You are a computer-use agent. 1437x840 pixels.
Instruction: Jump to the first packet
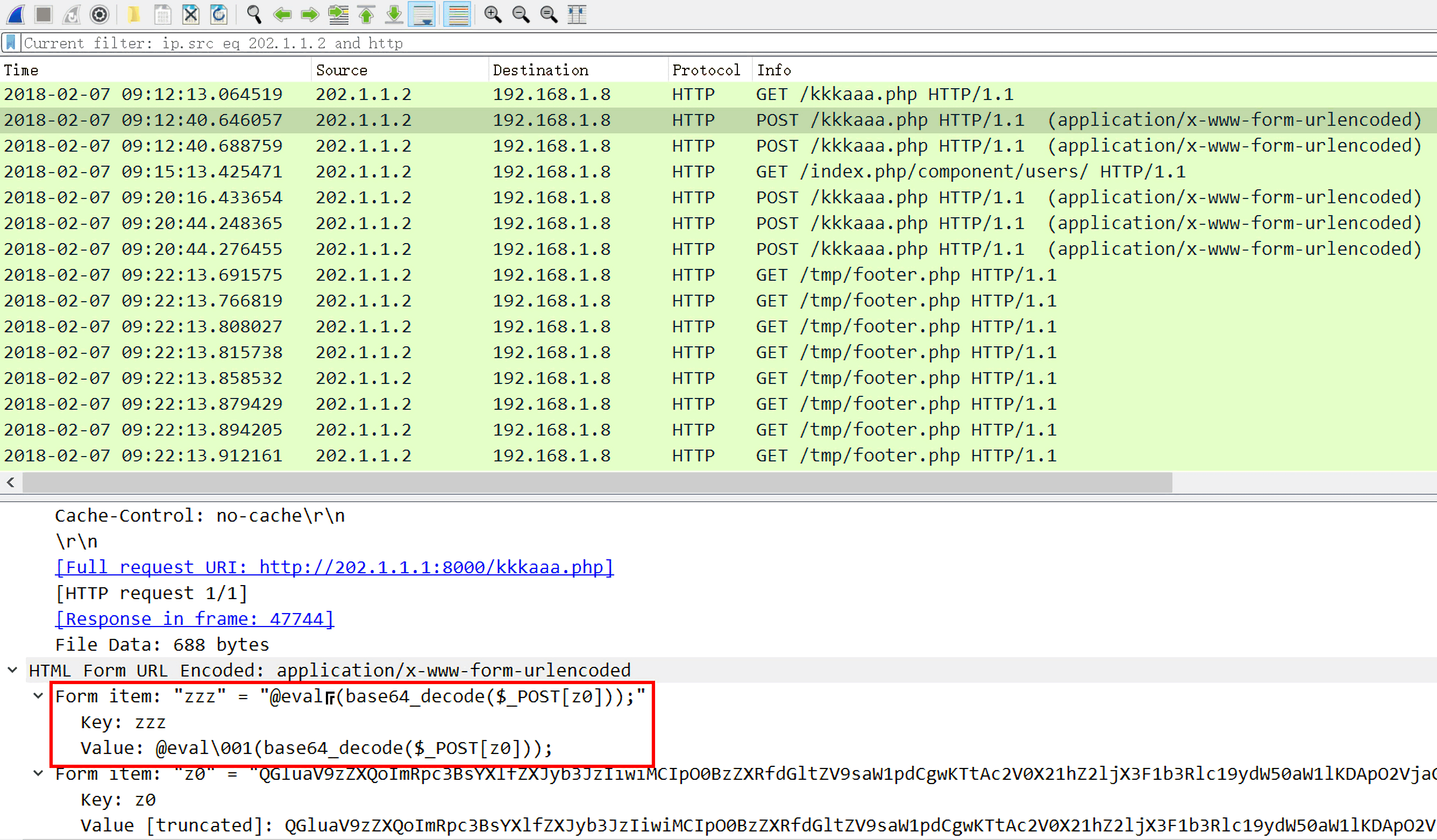coord(367,15)
